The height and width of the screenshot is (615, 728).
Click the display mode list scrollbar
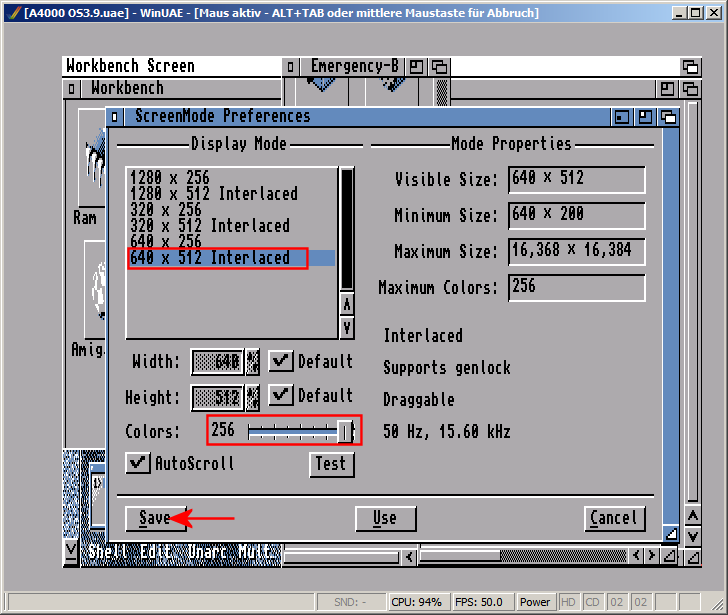click(x=347, y=229)
